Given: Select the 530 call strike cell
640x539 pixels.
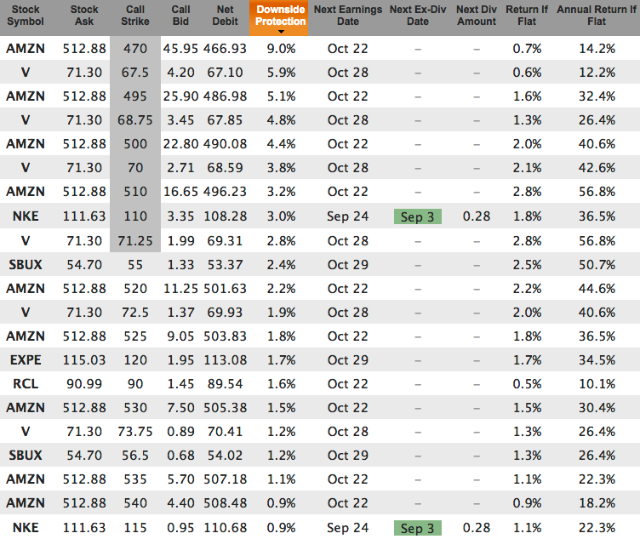Looking at the screenshot, I should pos(135,408).
